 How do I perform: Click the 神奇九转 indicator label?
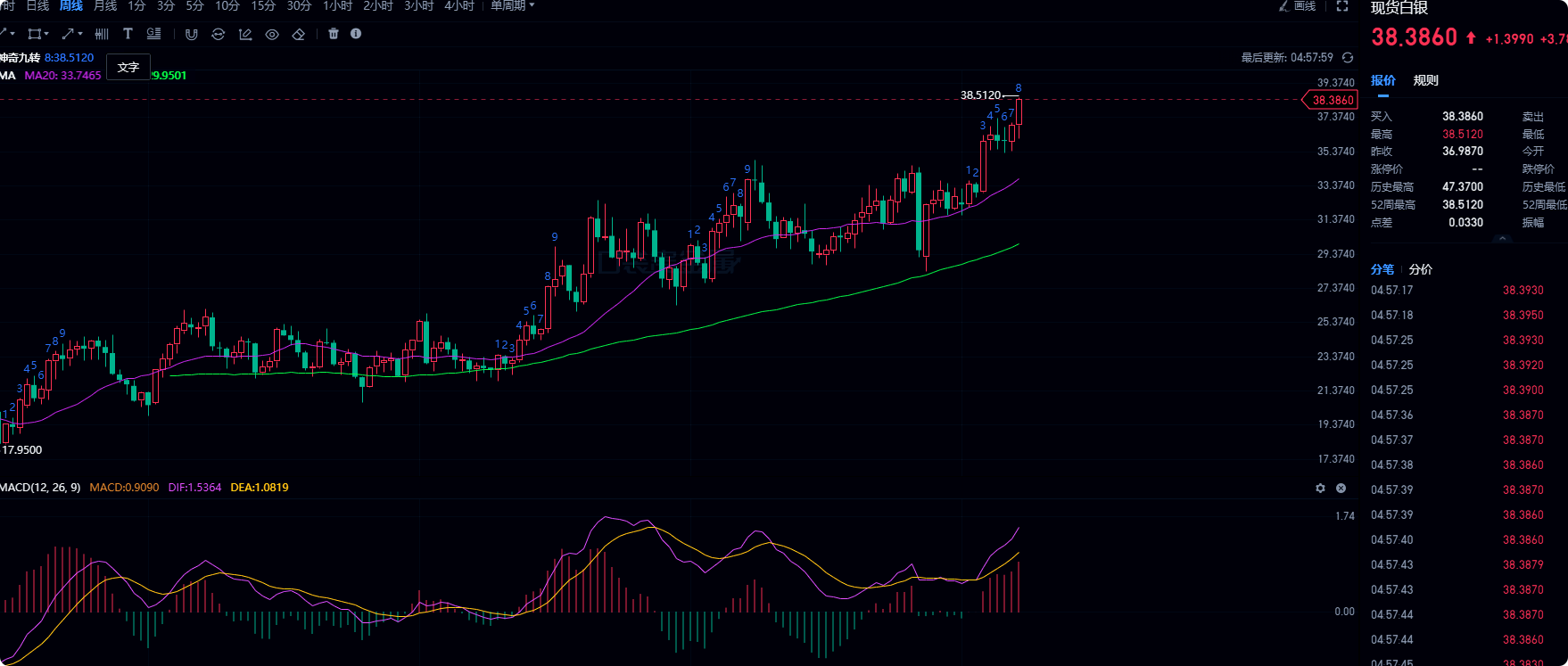tap(20, 58)
